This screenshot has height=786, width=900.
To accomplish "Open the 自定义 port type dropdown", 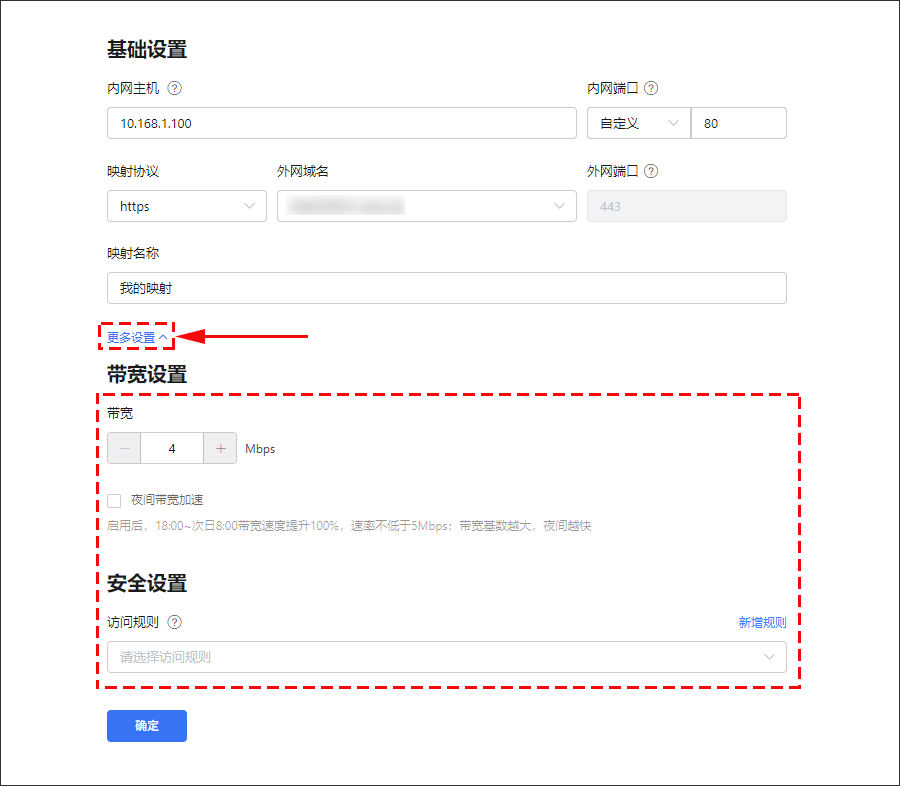I will pyautogui.click(x=638, y=123).
